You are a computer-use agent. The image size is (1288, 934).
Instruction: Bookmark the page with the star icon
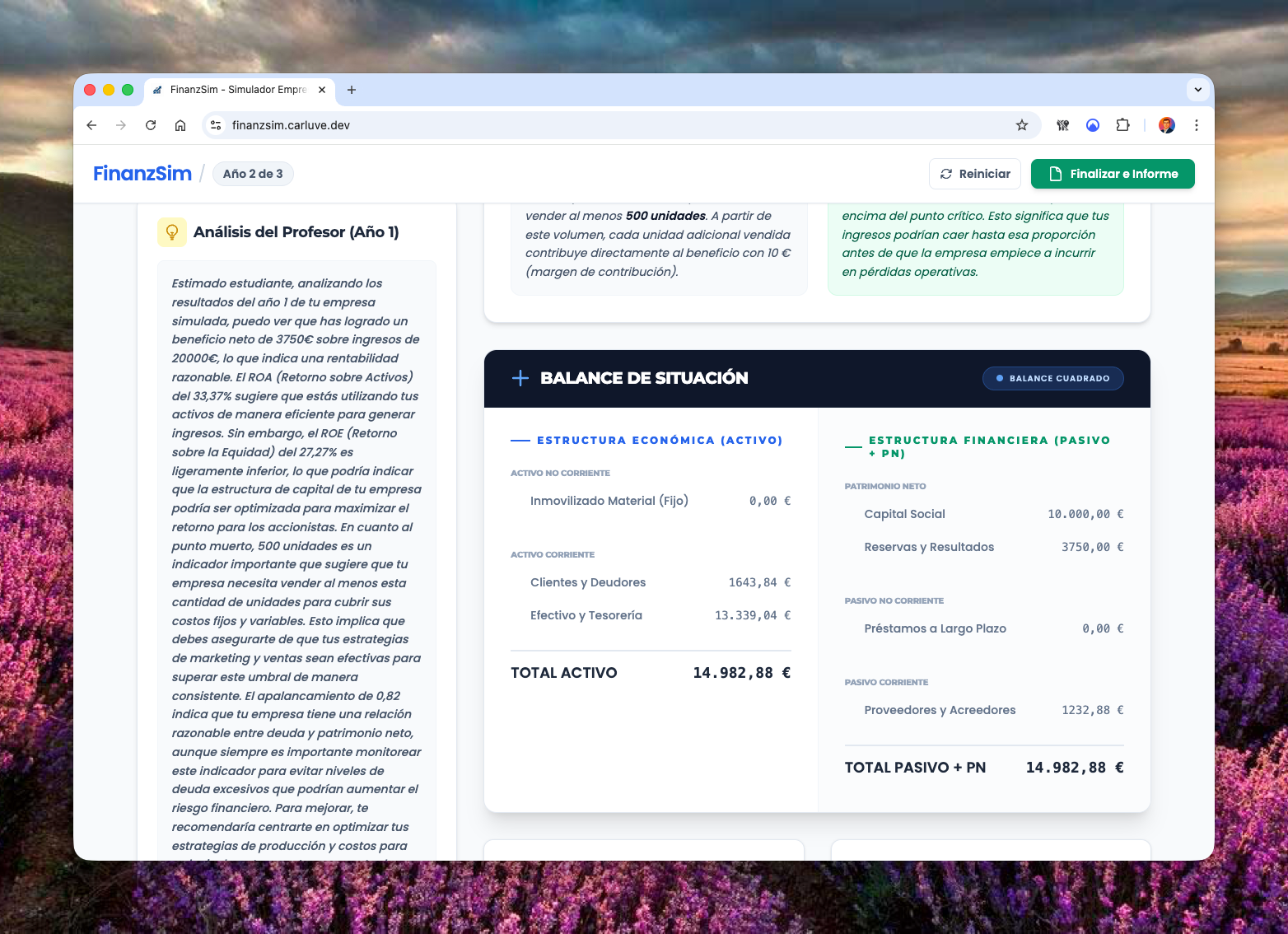click(1021, 125)
